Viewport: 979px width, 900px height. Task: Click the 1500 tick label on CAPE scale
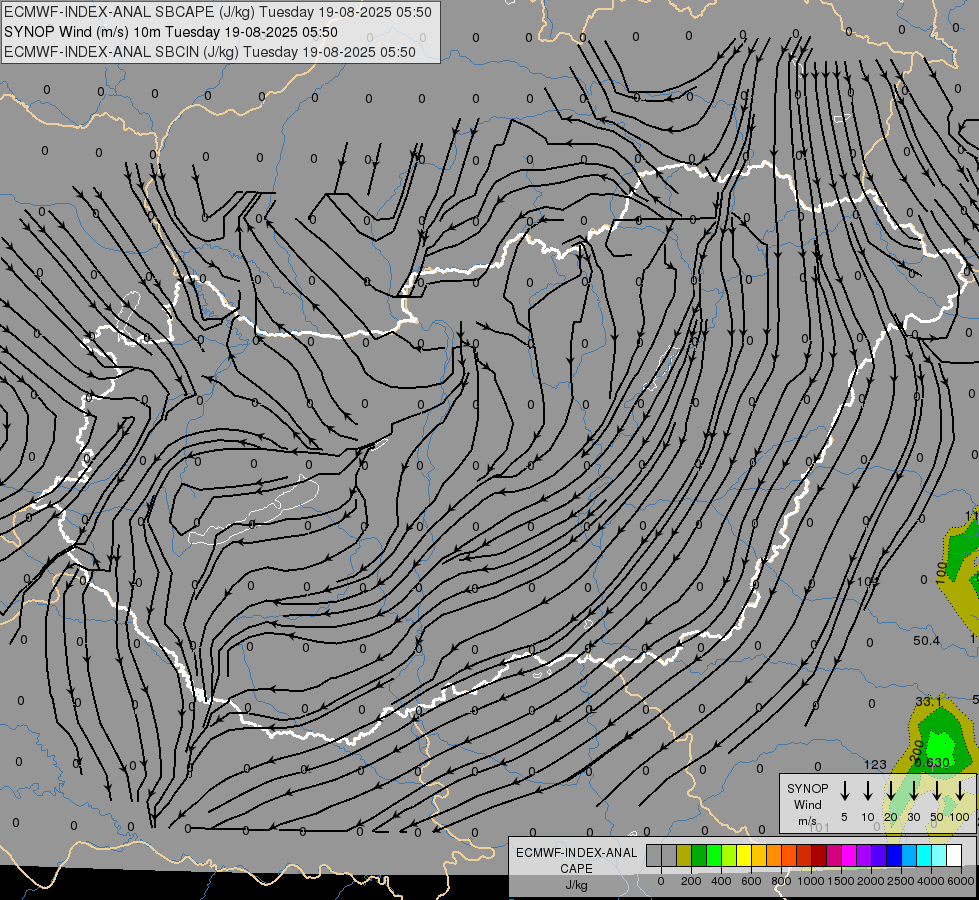841,881
